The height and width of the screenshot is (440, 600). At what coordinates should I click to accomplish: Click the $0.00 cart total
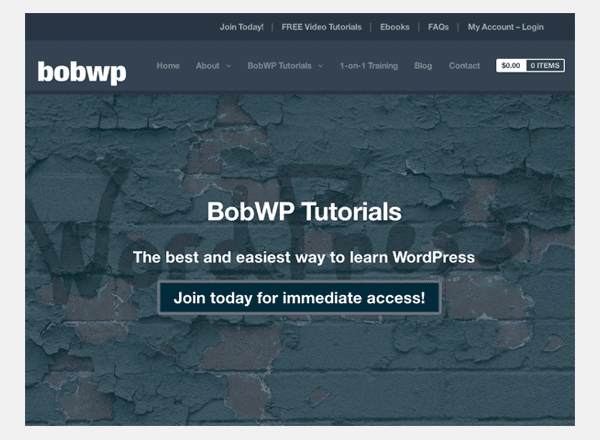tap(511, 65)
